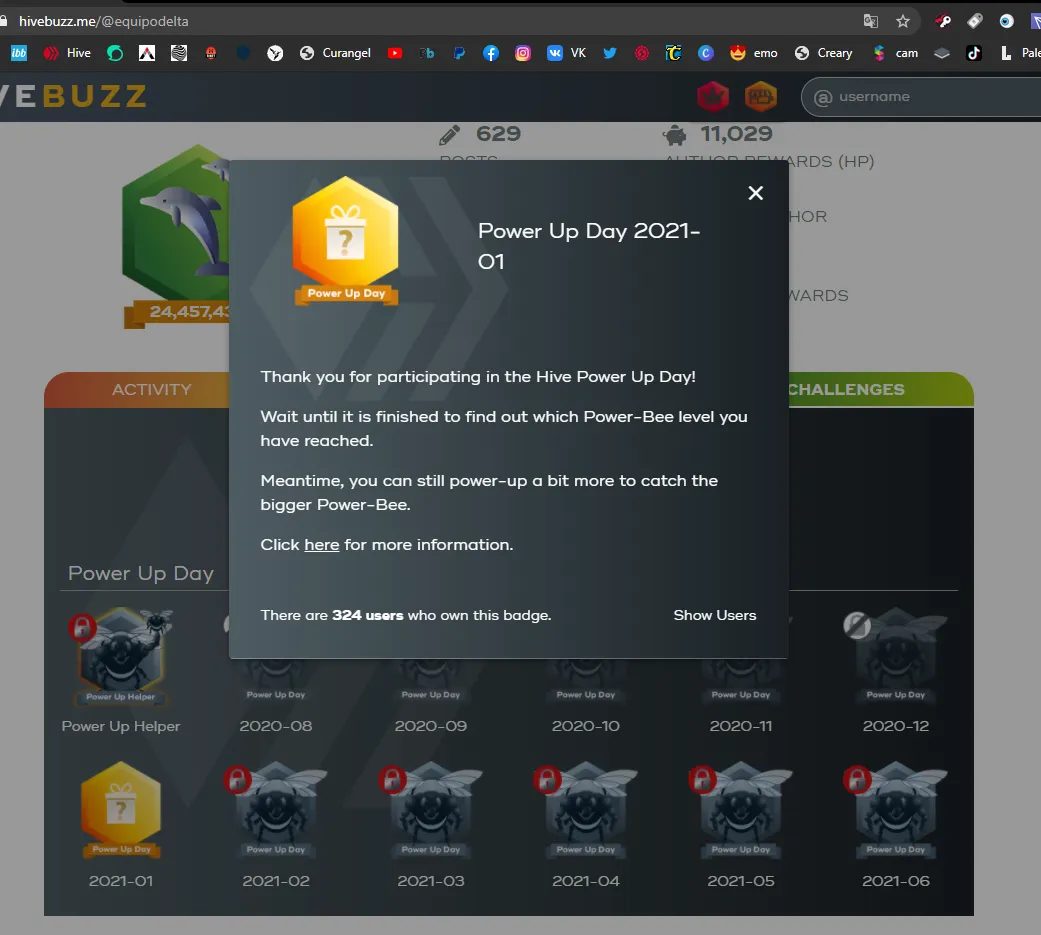This screenshot has height=935, width=1041.
Task: Open the Twitter bookmark
Action: pyautogui.click(x=609, y=53)
